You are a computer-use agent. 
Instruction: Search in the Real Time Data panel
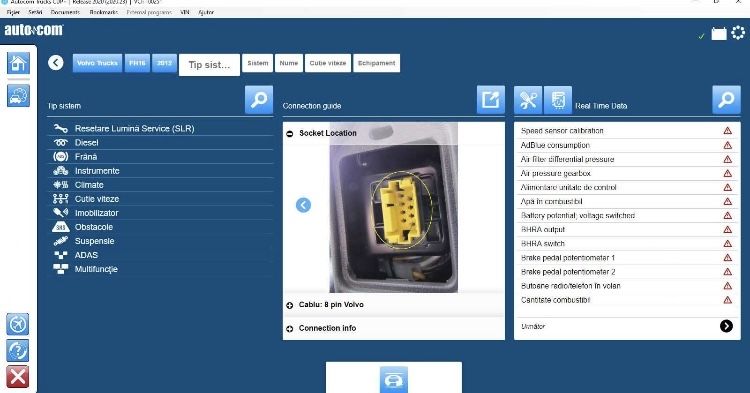click(726, 100)
